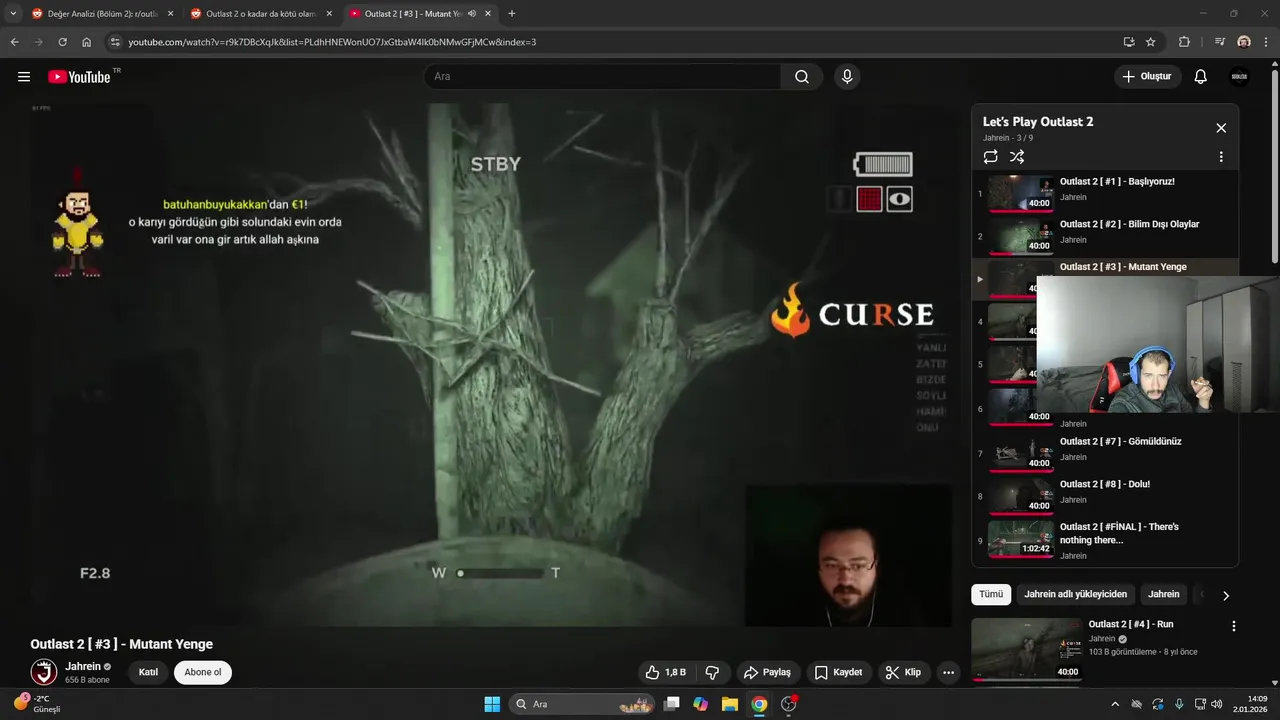The width and height of the screenshot is (1280, 720).
Task: Select the Jahrein filter chip
Action: (1163, 594)
